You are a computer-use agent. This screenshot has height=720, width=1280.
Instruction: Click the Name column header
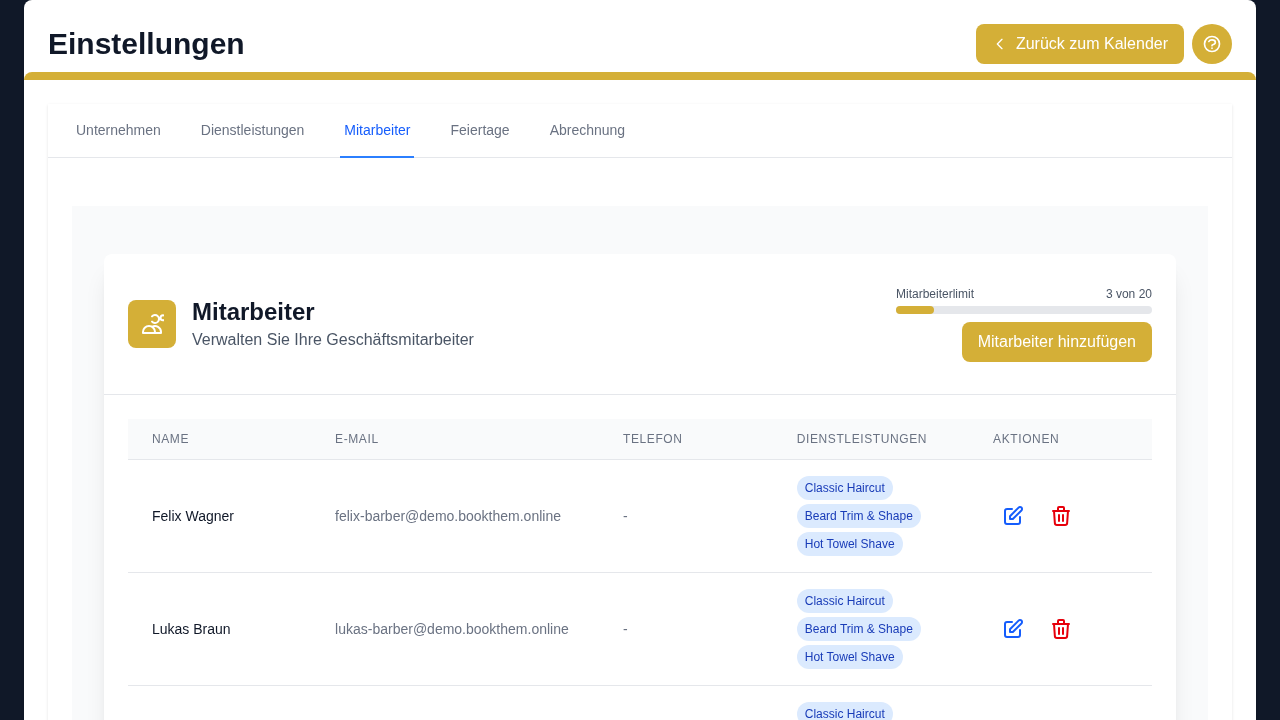[x=170, y=439]
